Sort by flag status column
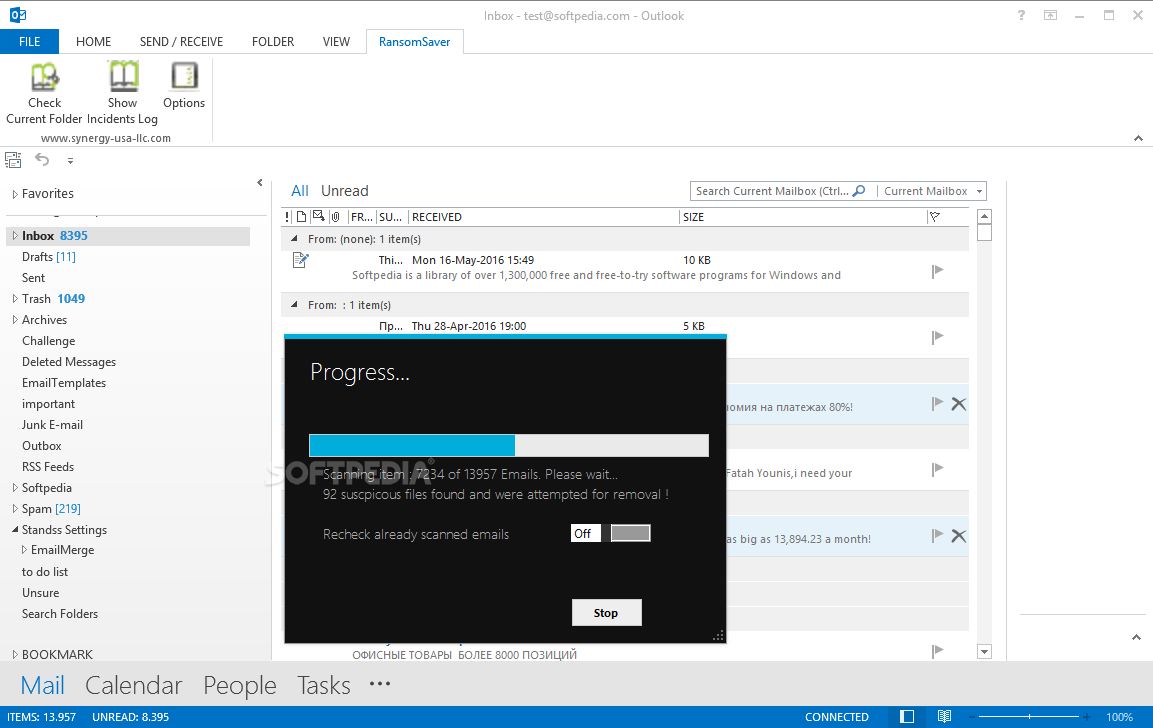Image resolution: width=1153 pixels, height=728 pixels. [x=935, y=217]
